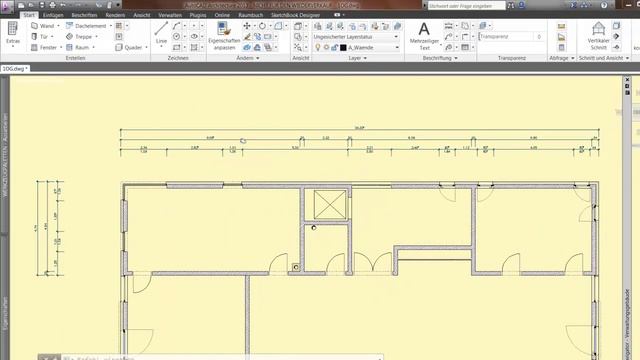Select the Quader box tool
The height and width of the screenshot is (360, 640).
coord(129,47)
